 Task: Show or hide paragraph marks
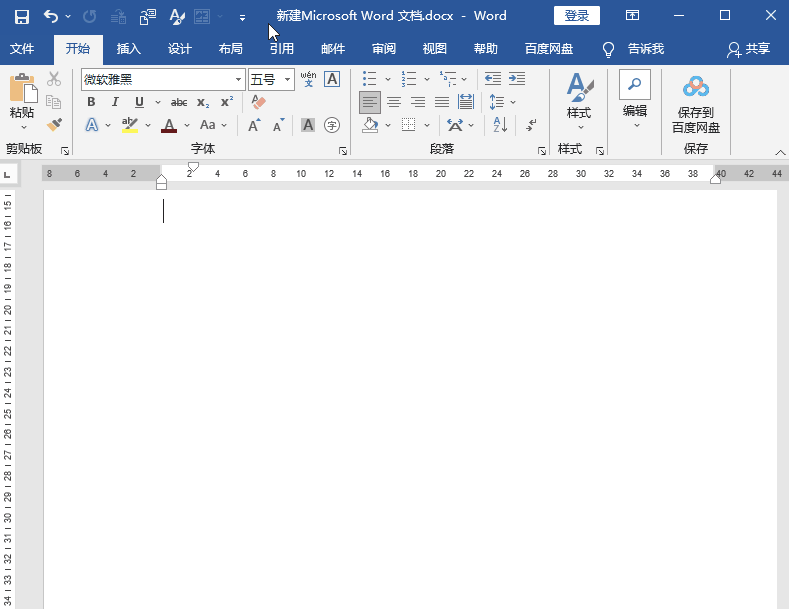[531, 125]
